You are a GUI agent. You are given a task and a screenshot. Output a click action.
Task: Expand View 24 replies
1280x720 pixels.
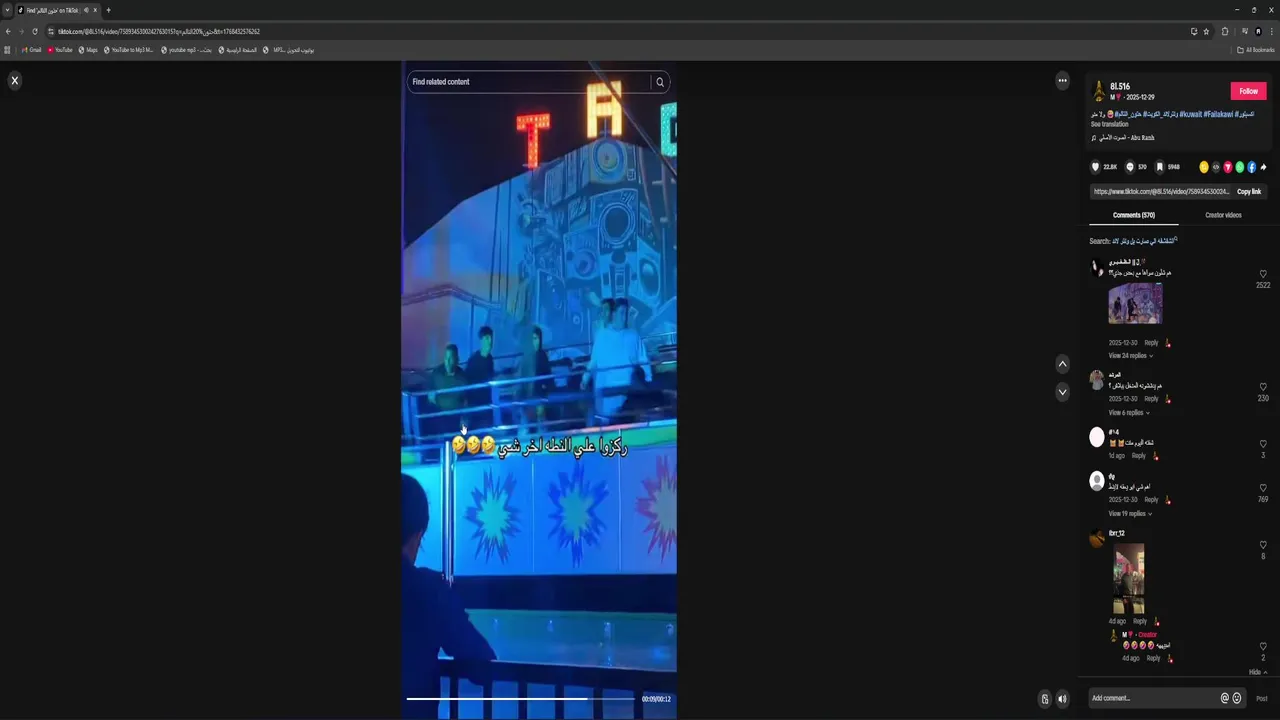[1130, 356]
